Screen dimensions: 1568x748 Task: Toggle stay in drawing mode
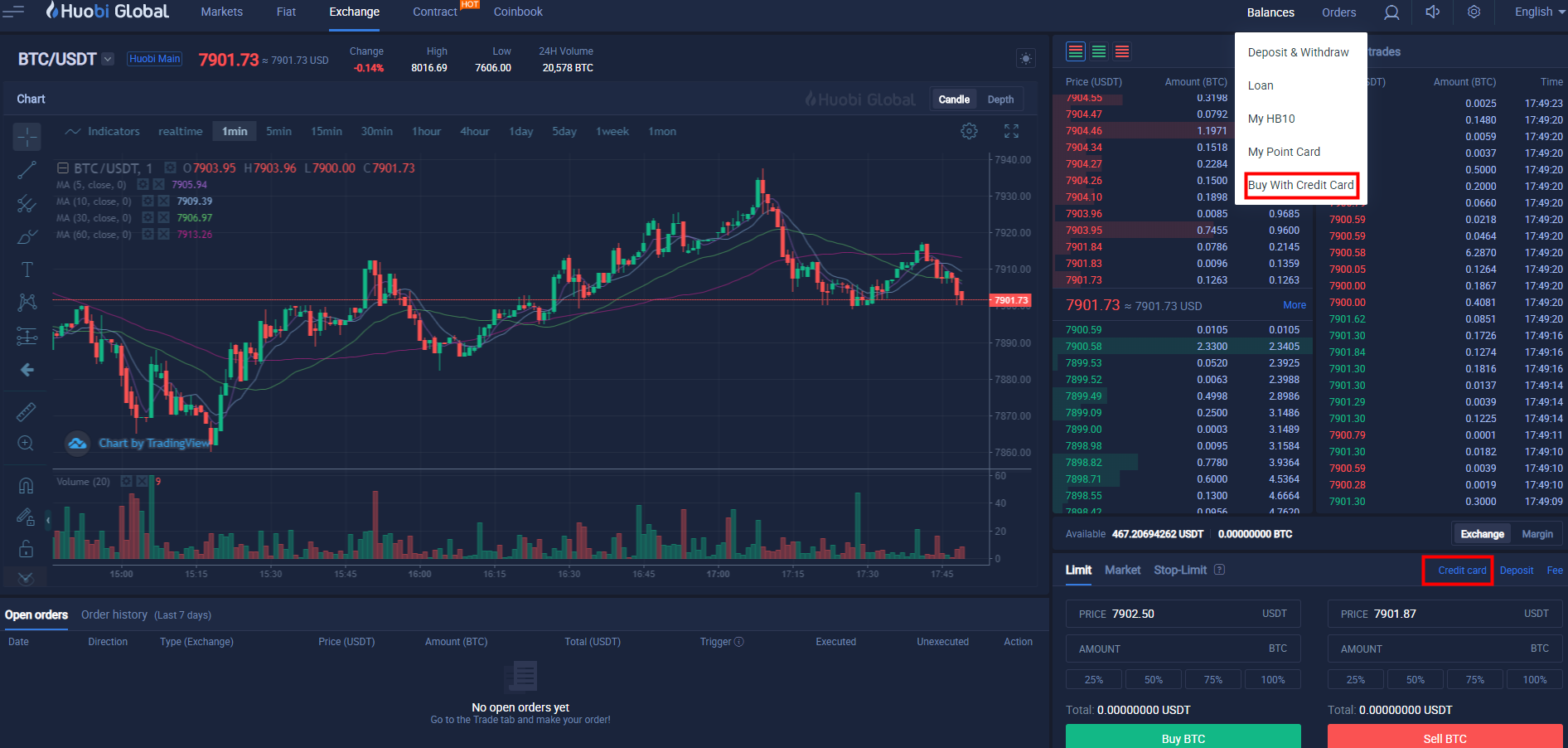pyautogui.click(x=27, y=517)
